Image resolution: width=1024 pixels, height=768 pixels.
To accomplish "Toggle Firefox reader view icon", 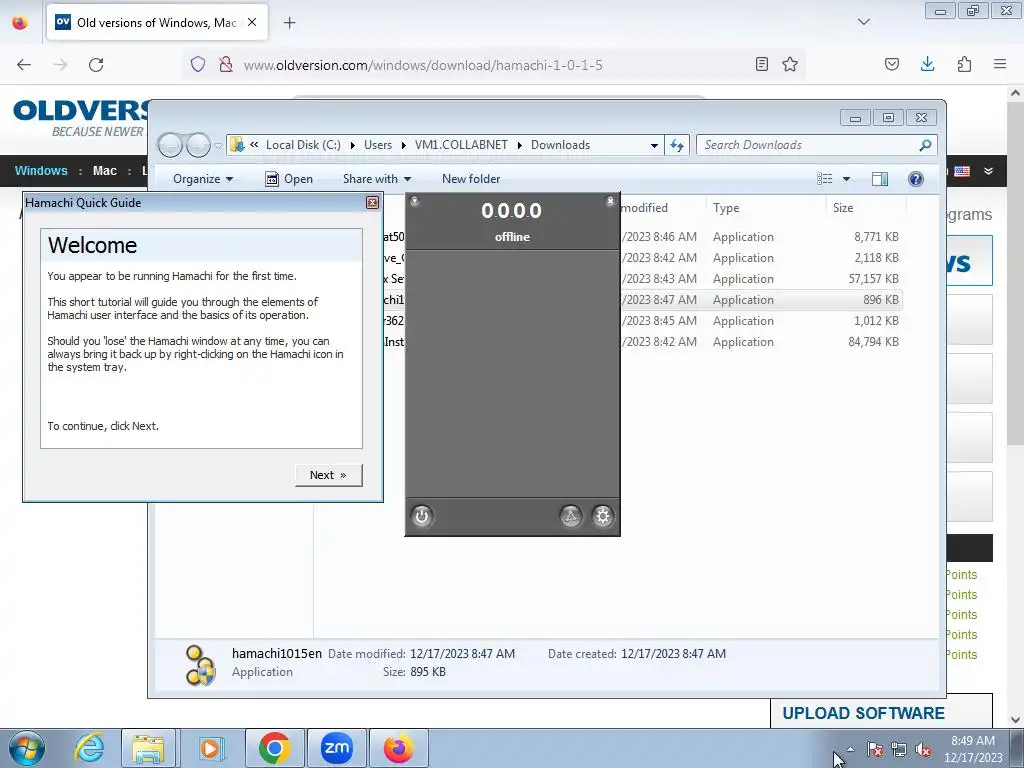I will [761, 64].
